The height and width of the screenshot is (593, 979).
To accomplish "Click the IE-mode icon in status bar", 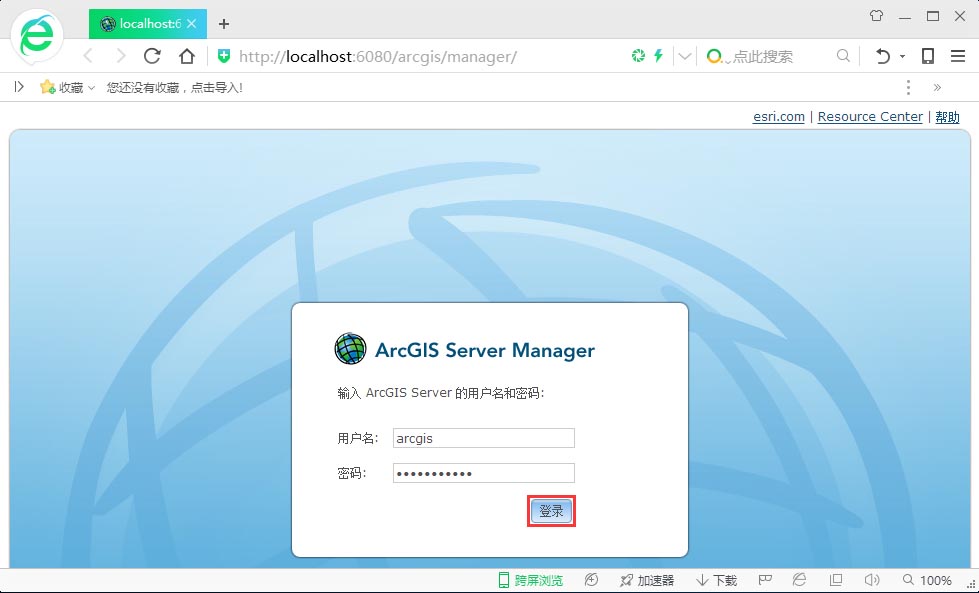I will [799, 580].
